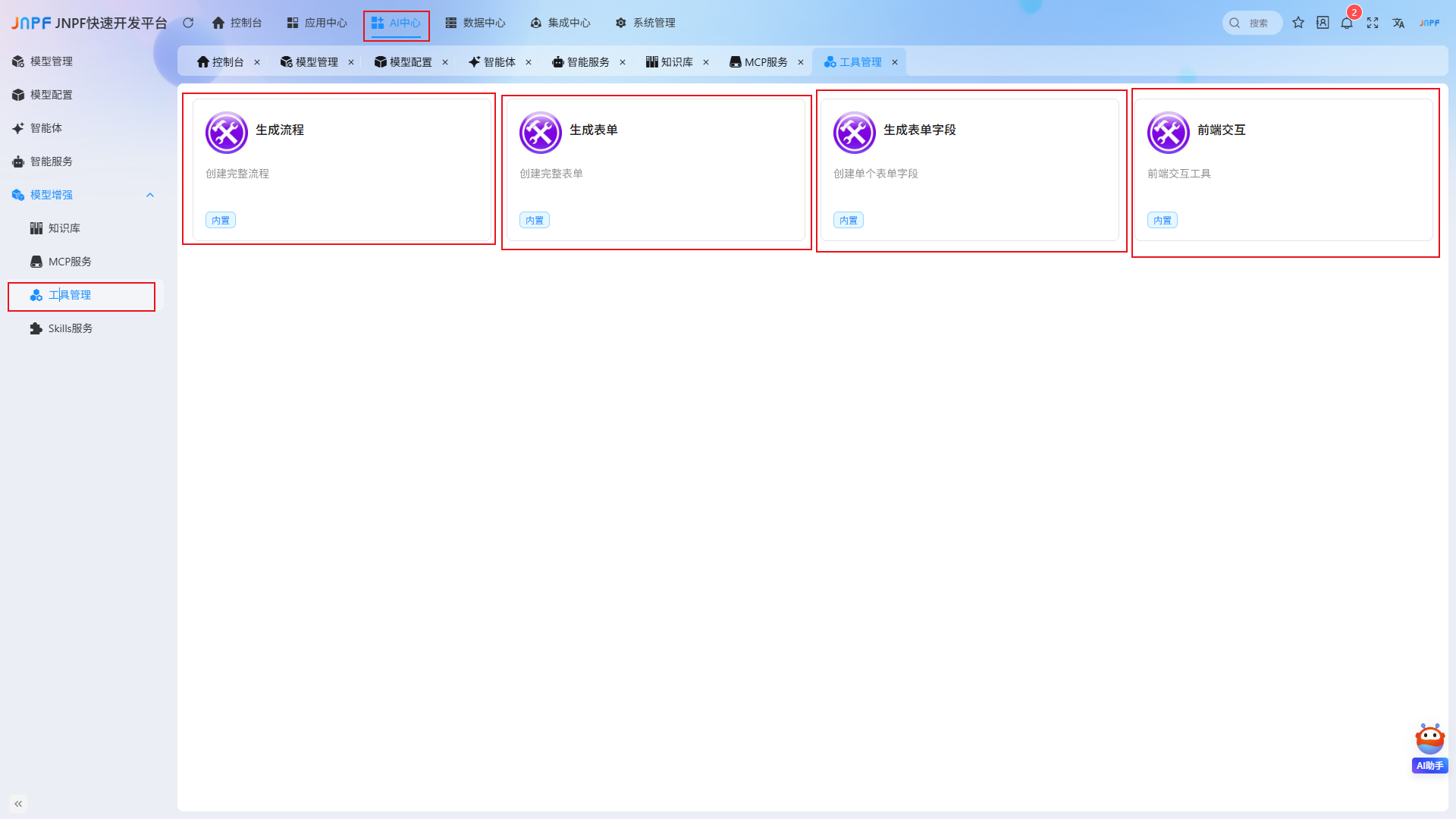Screen dimensions: 1456x819
Task: Click the refresh icon beside platform title
Action: (x=188, y=23)
